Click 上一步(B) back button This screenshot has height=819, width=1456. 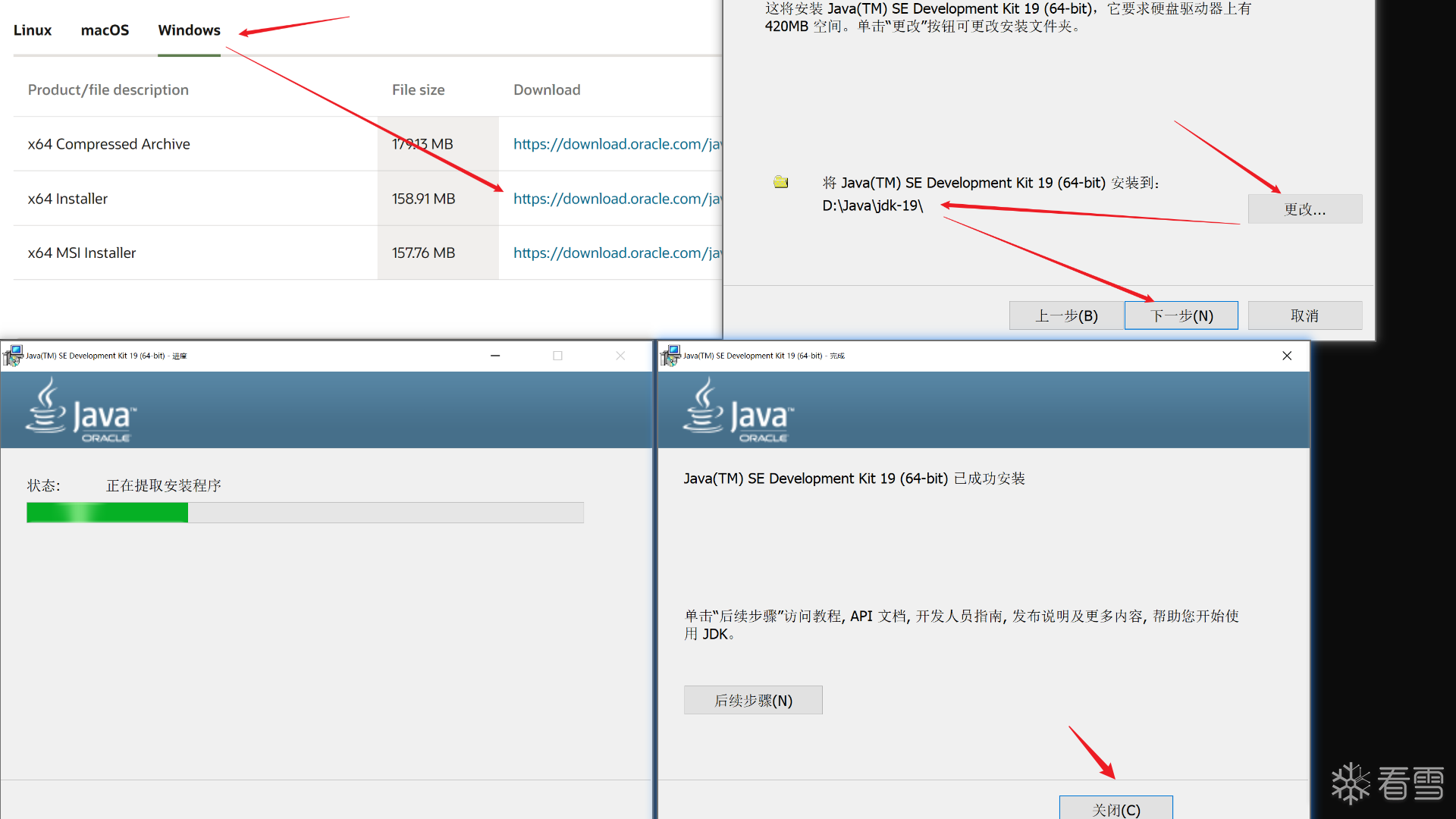click(1066, 315)
